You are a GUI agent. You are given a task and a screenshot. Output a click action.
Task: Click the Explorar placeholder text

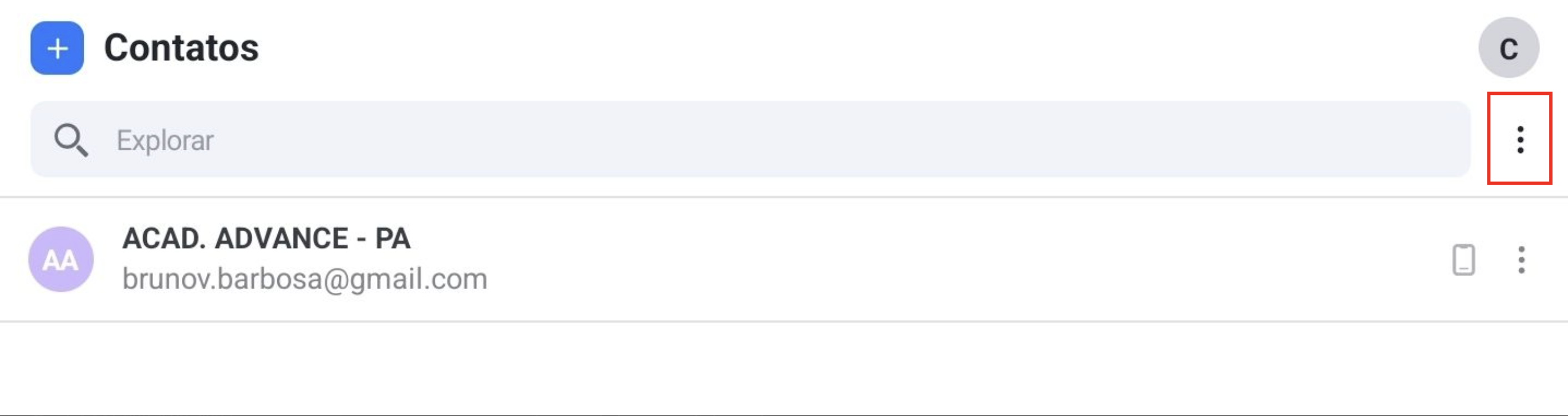(165, 141)
